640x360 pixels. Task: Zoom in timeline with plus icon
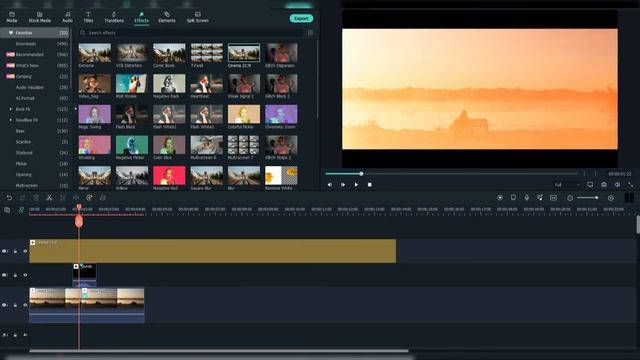click(x=611, y=198)
